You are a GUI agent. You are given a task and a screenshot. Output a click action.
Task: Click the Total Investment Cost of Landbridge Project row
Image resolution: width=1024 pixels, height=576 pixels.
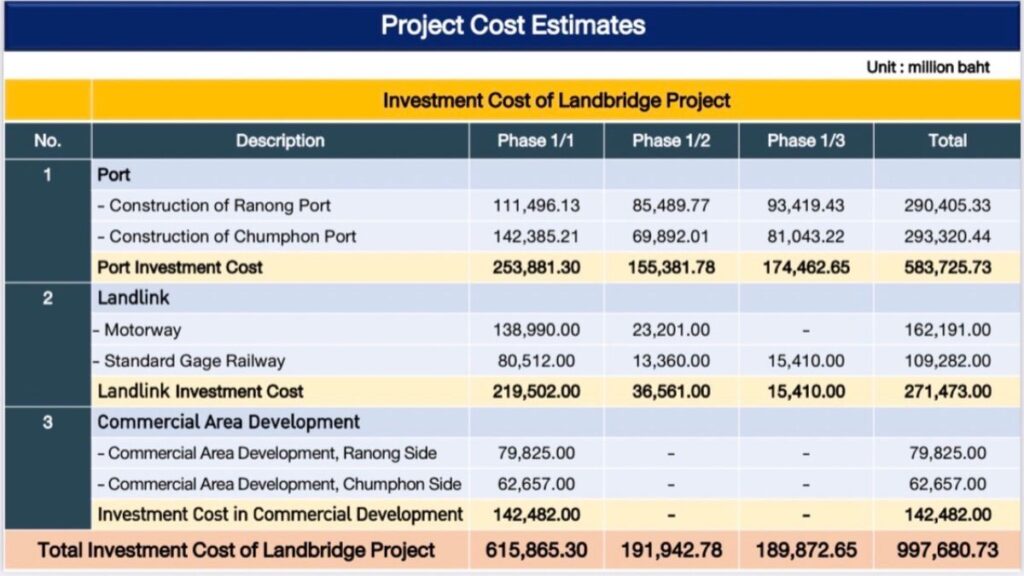pyautogui.click(x=236, y=549)
